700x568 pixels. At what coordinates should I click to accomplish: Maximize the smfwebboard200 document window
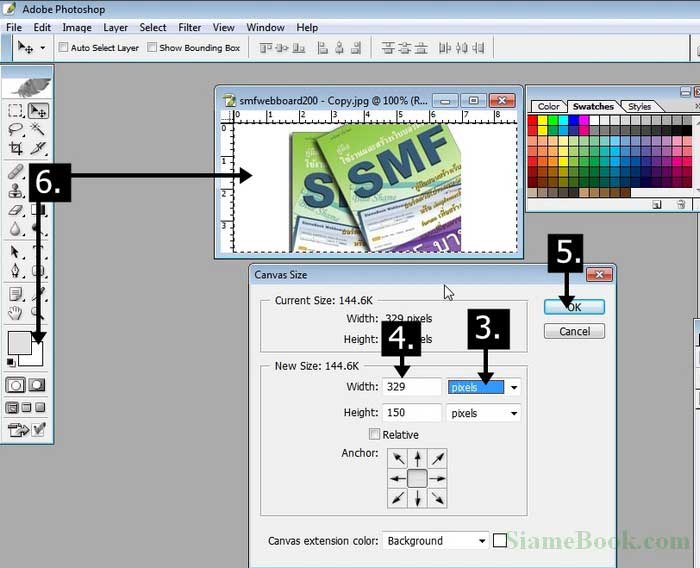[473, 100]
